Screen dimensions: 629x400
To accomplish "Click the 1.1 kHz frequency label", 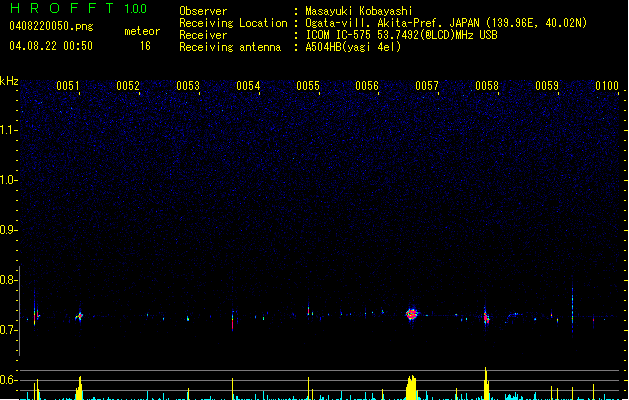I will click(8, 130).
